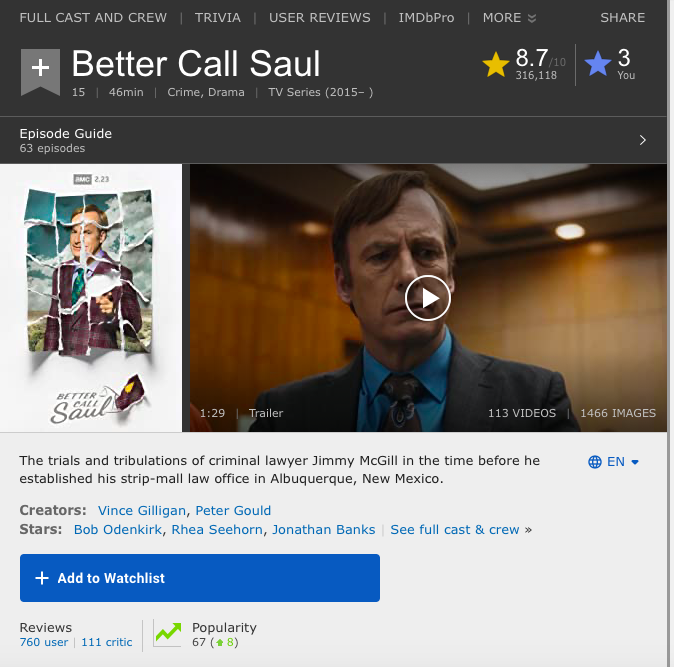Click the Crime genre link
Screen dimensions: 674x667
(184, 92)
